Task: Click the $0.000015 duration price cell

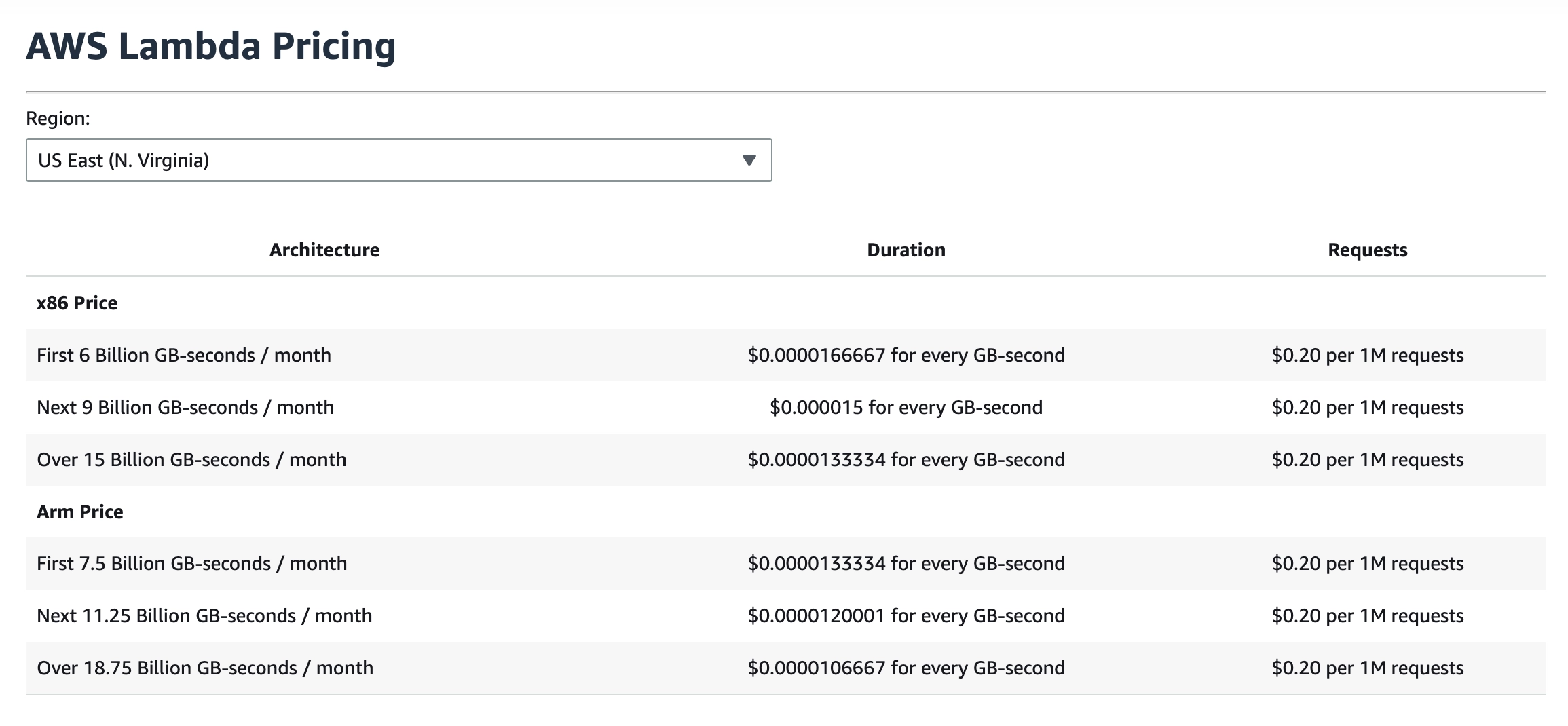Action: click(x=906, y=407)
